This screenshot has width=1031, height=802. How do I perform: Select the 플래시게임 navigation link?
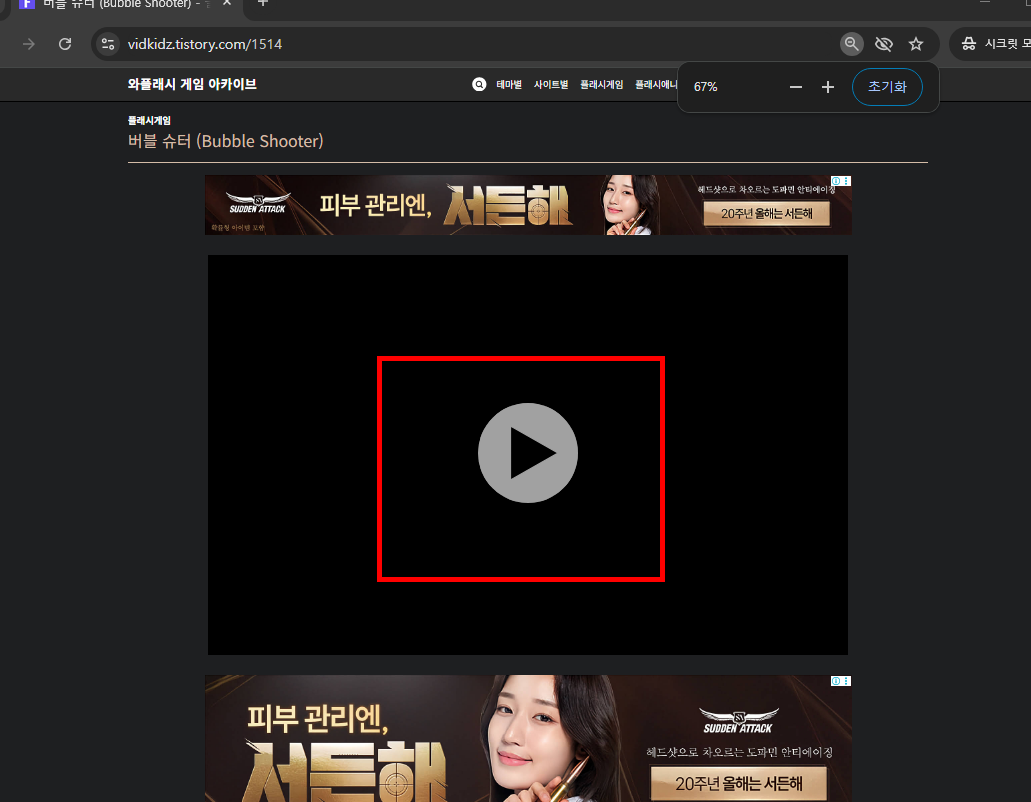pos(601,84)
